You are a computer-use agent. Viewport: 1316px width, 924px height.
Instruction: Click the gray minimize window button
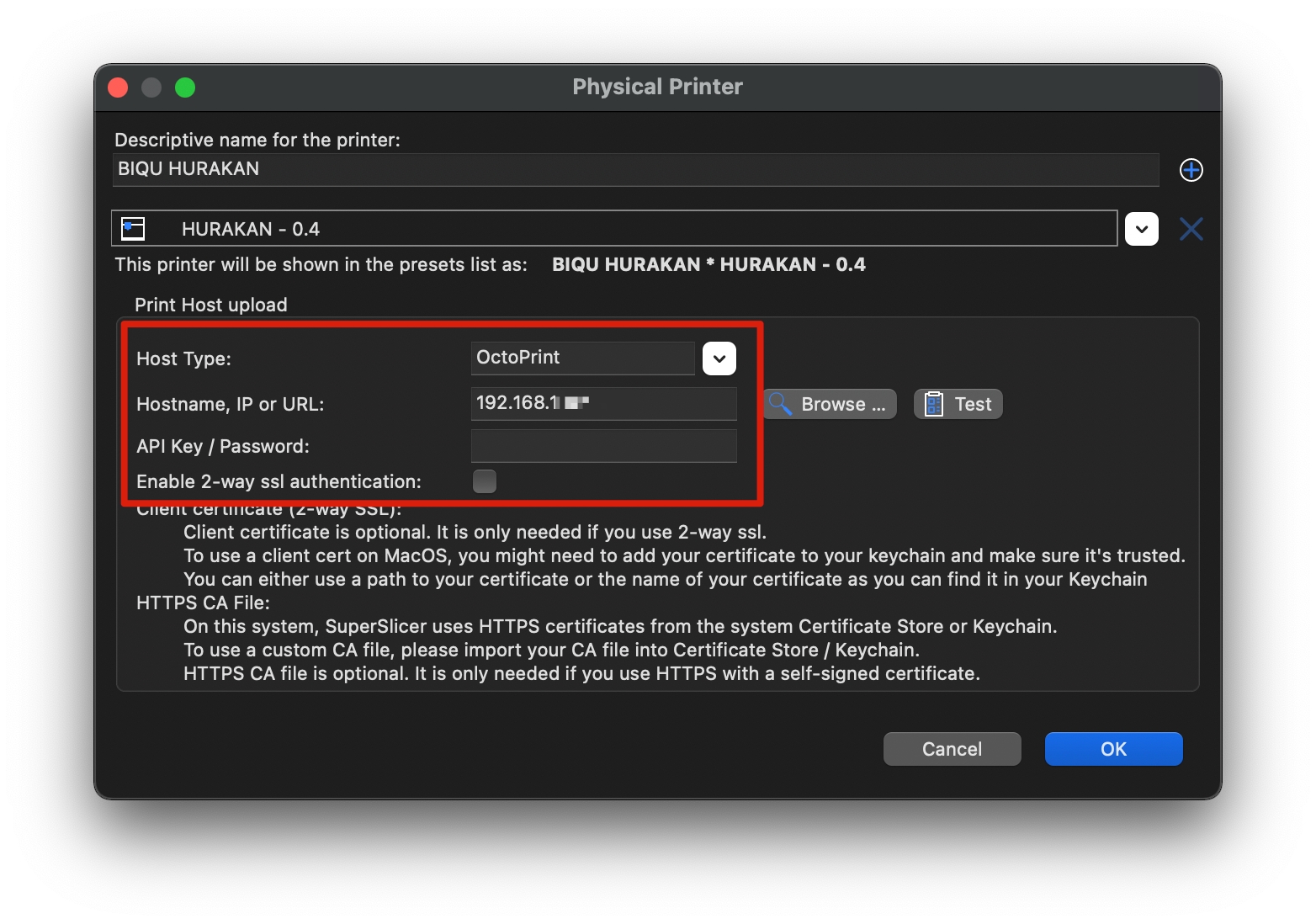pos(151,88)
